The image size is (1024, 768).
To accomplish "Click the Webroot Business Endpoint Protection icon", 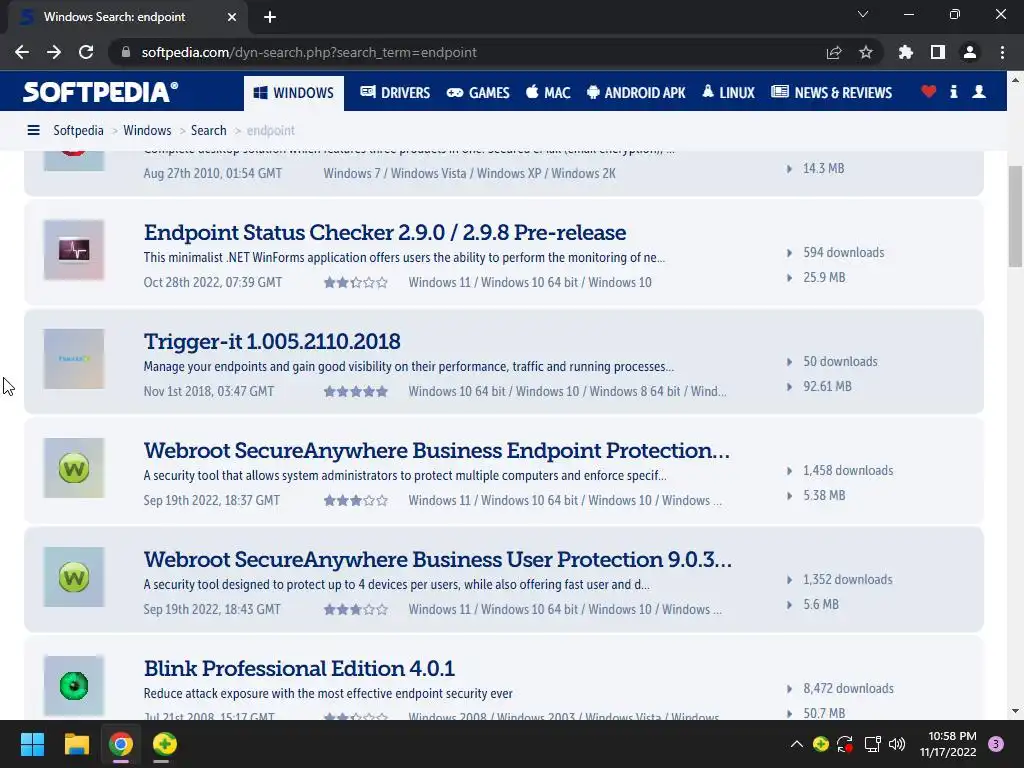I will click(74, 468).
